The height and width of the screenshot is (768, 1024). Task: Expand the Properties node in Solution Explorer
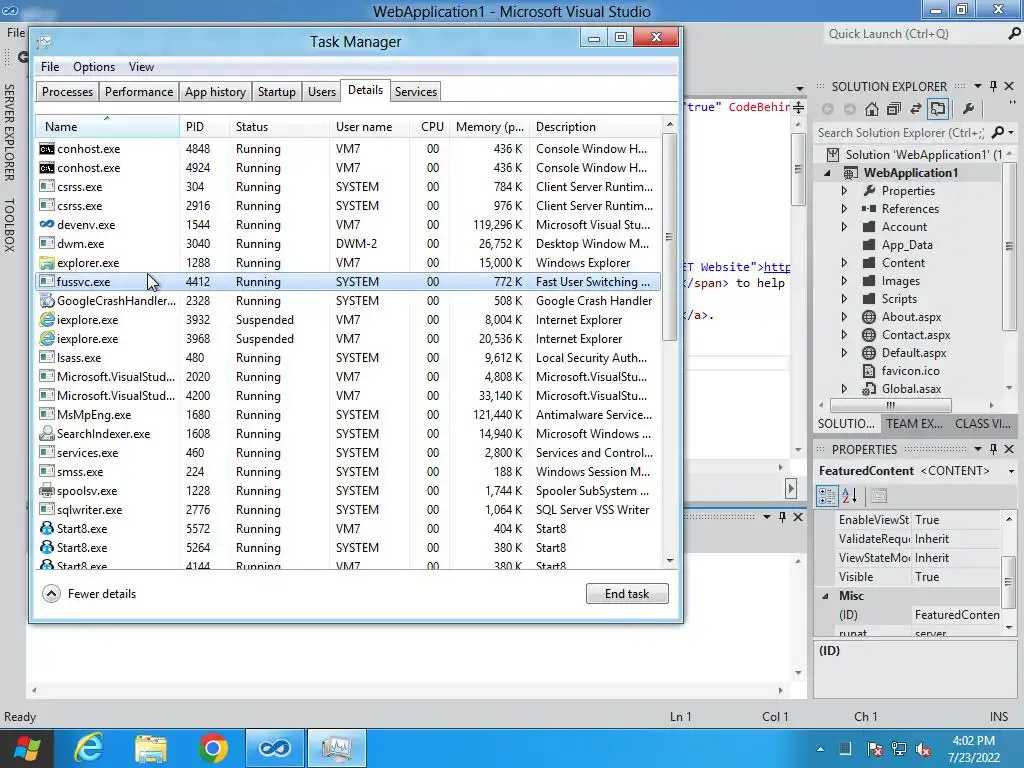point(844,191)
